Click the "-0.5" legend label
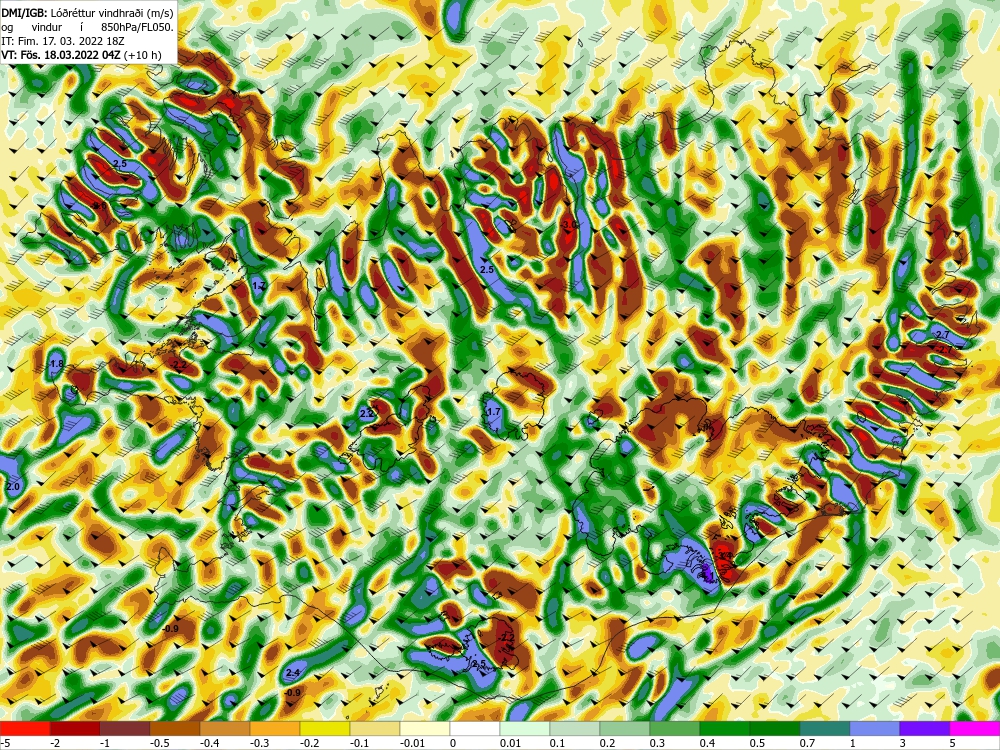The height and width of the screenshot is (750, 1000). (x=159, y=743)
